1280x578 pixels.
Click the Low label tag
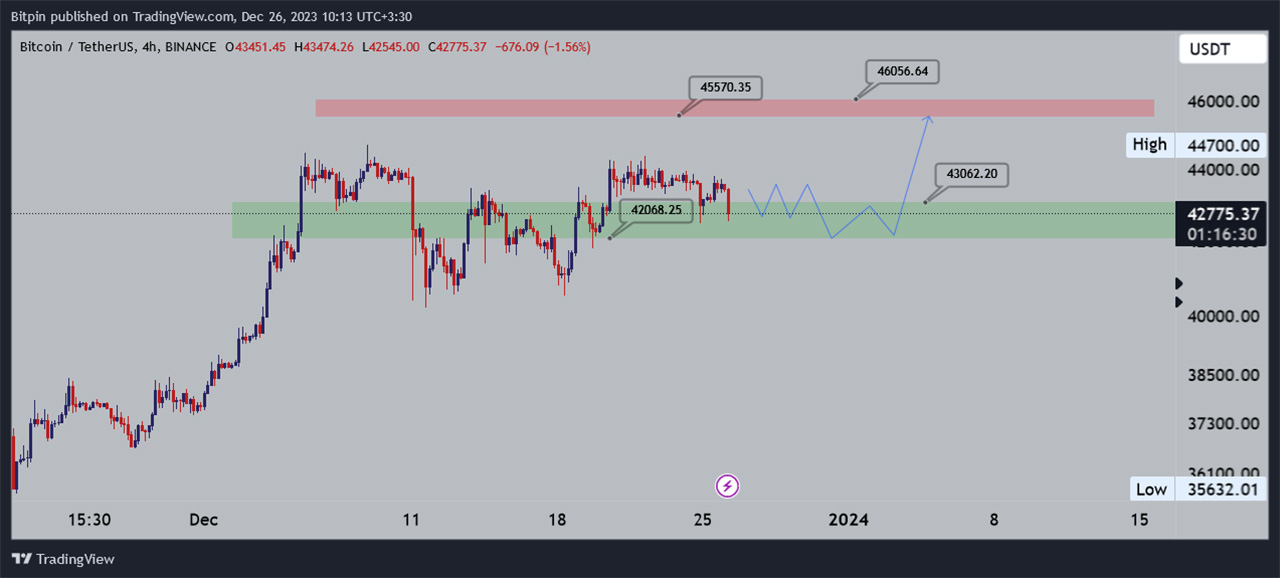(x=1150, y=490)
